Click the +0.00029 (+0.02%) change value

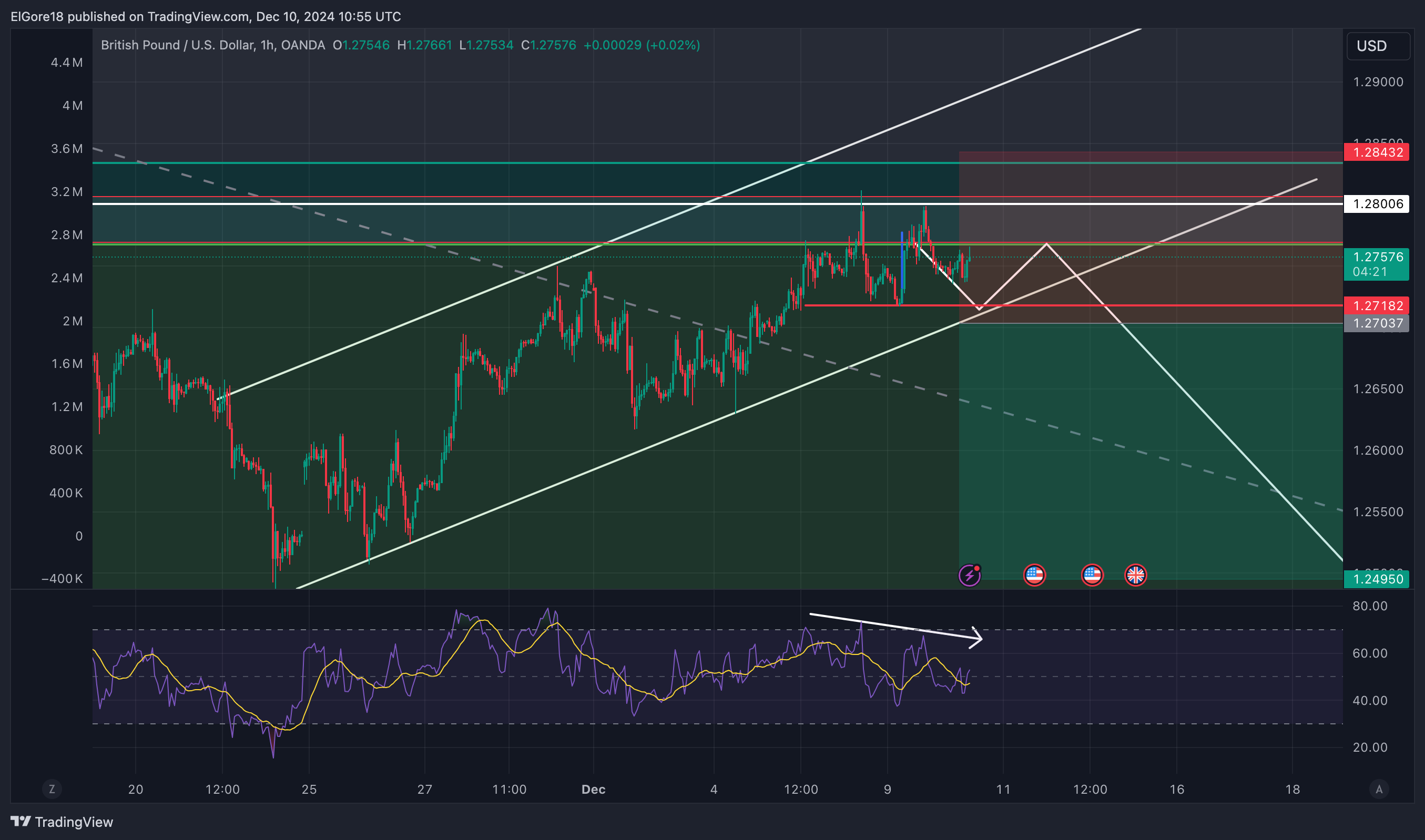[x=642, y=45]
